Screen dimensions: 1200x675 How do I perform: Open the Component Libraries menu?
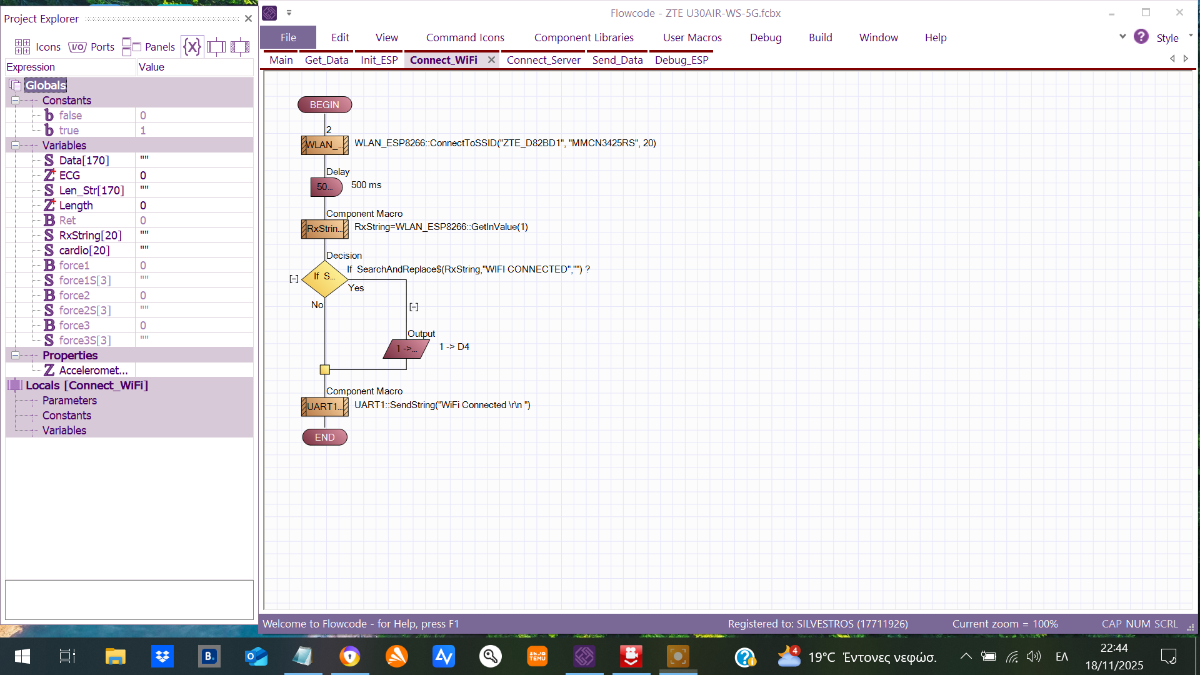pos(583,37)
